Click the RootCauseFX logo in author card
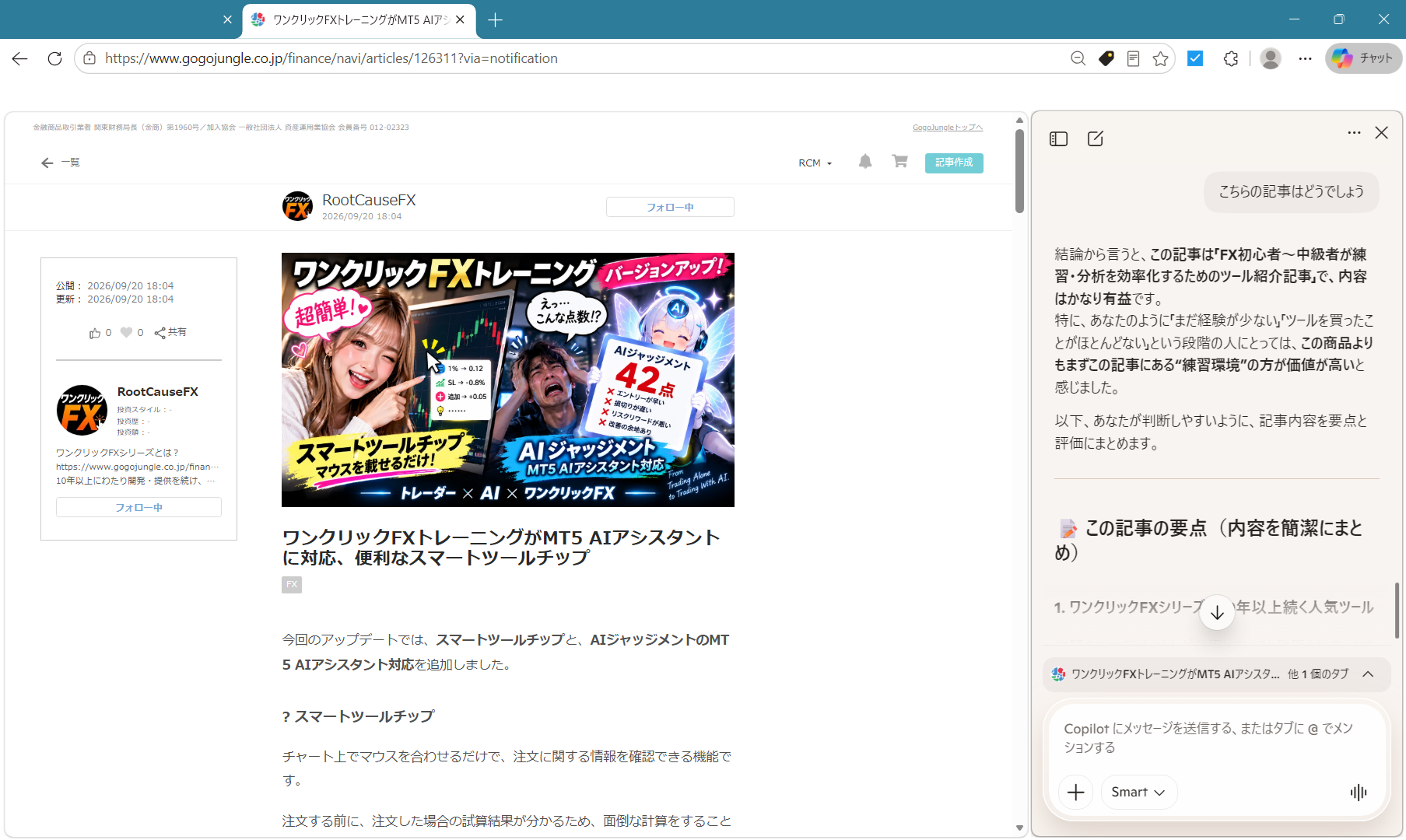The height and width of the screenshot is (840, 1406). pyautogui.click(x=82, y=410)
